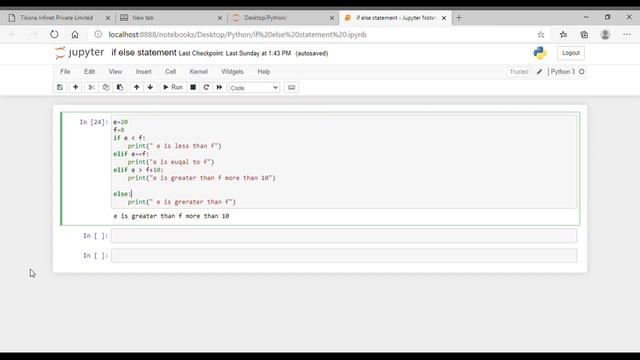Open the View menu

(115, 71)
